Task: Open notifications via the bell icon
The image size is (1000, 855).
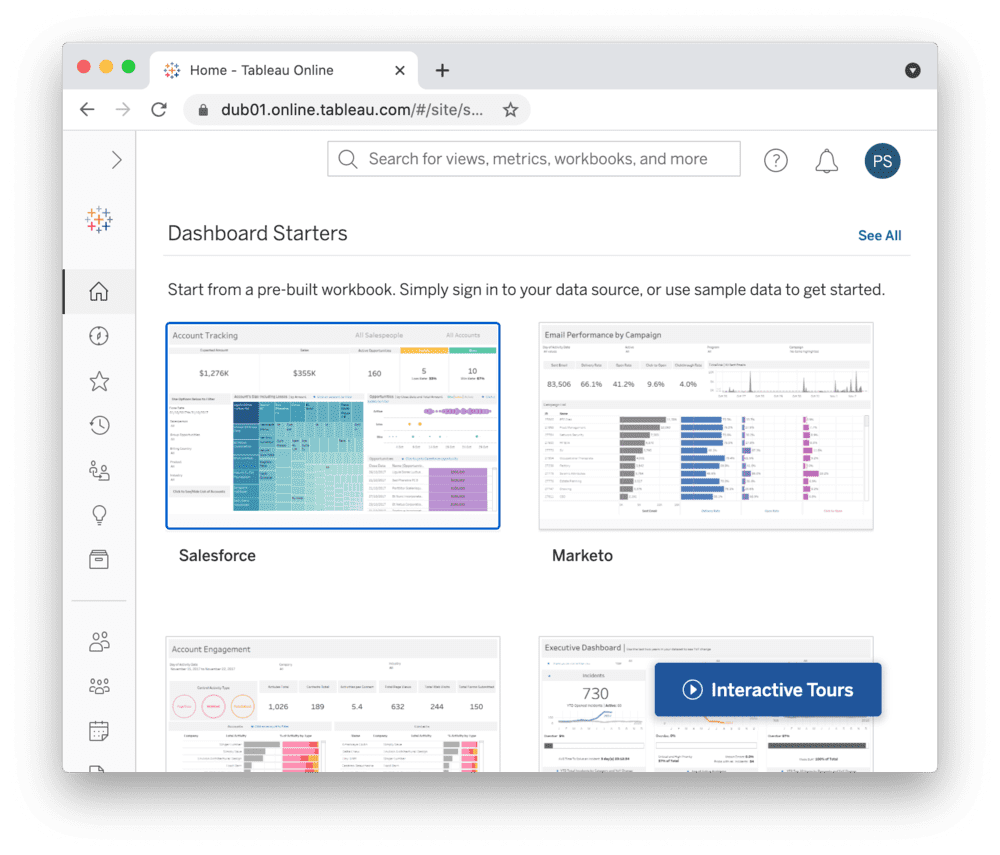Action: (826, 160)
